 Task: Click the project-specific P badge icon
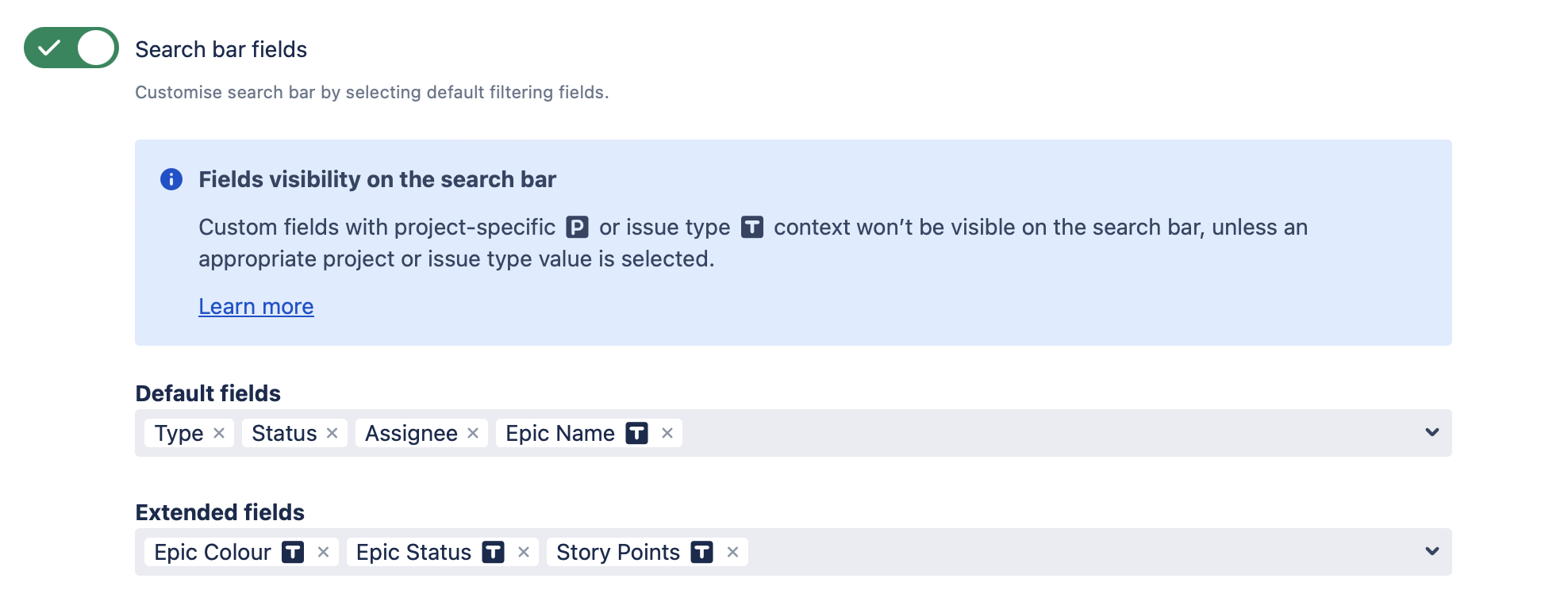coord(577,228)
